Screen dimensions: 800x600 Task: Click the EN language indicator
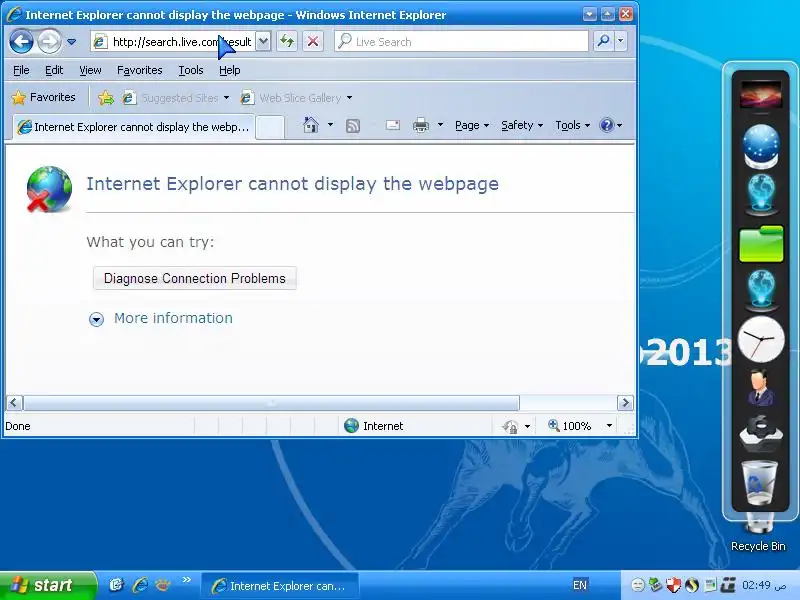580,585
